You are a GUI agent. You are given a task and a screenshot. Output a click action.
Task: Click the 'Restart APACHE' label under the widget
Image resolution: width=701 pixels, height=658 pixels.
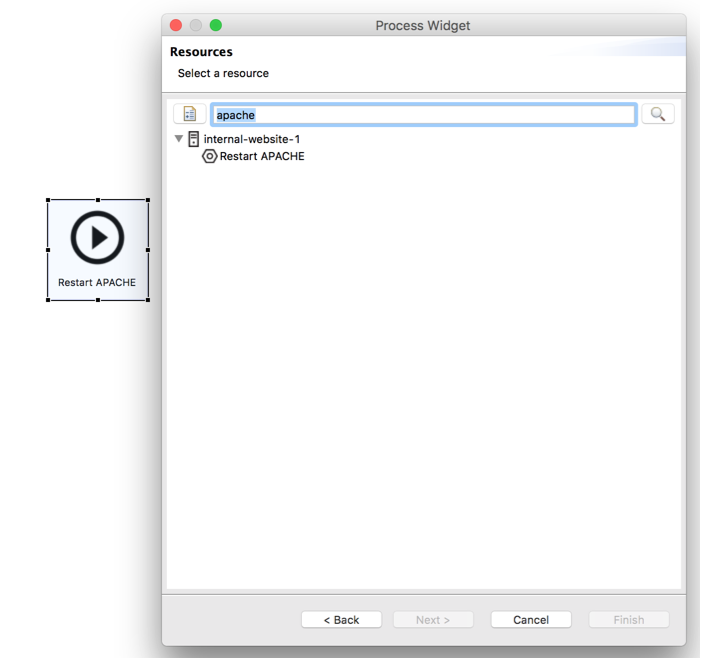(x=97, y=282)
